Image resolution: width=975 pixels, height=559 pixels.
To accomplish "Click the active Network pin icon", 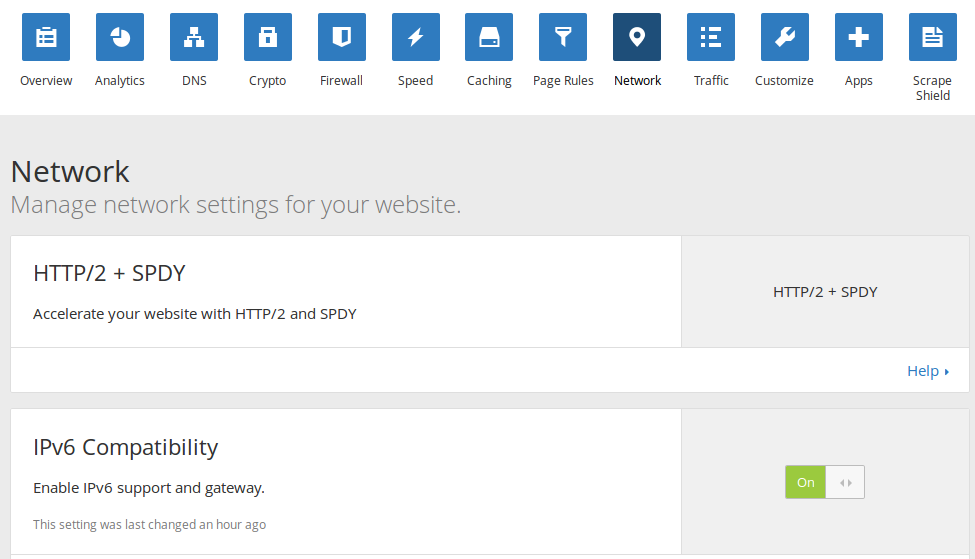I will (x=637, y=38).
